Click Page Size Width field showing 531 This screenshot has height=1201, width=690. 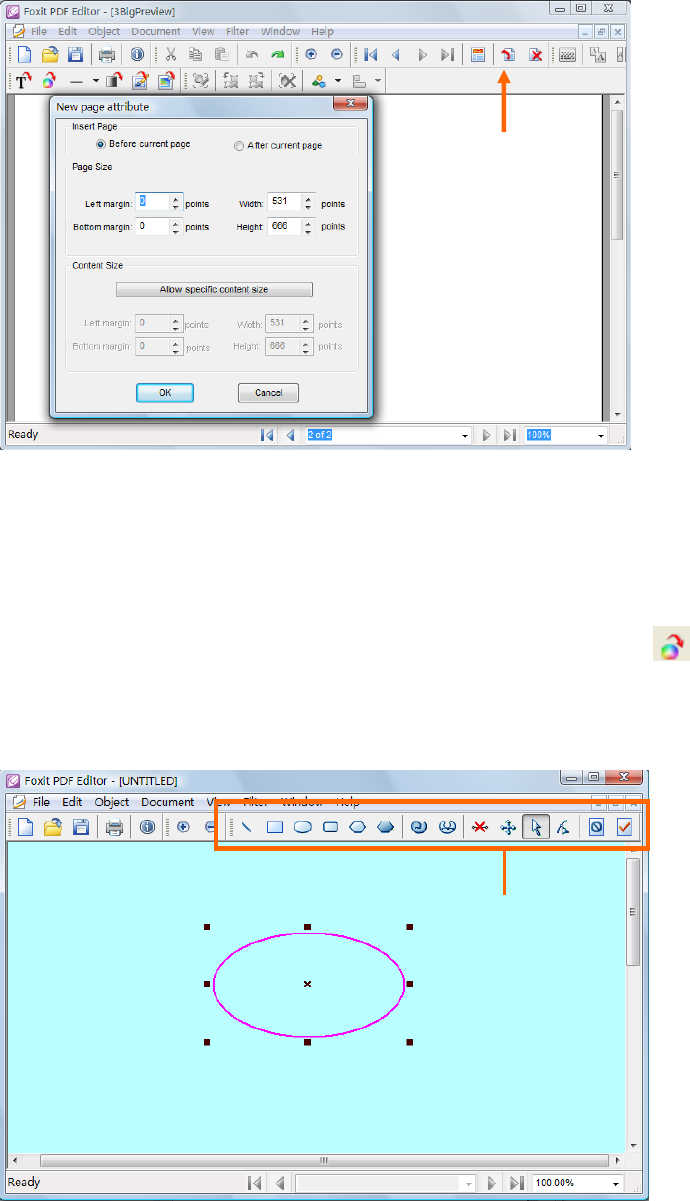285,203
